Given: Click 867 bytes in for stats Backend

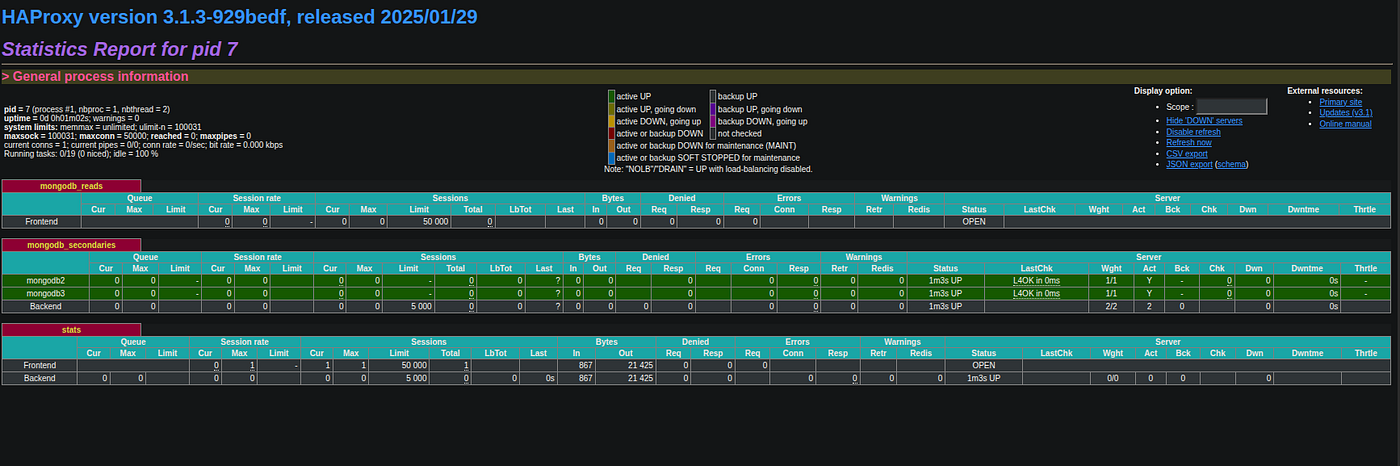Looking at the screenshot, I should click(586, 378).
